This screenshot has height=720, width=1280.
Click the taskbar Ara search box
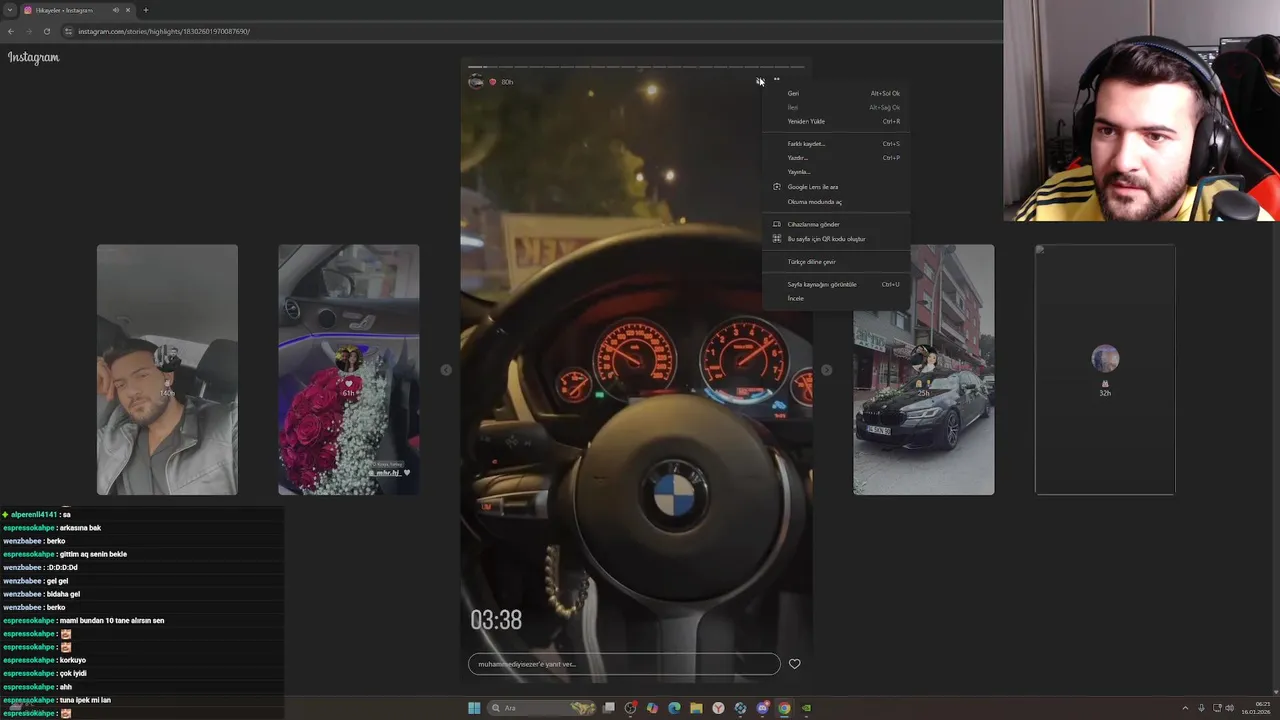542,708
